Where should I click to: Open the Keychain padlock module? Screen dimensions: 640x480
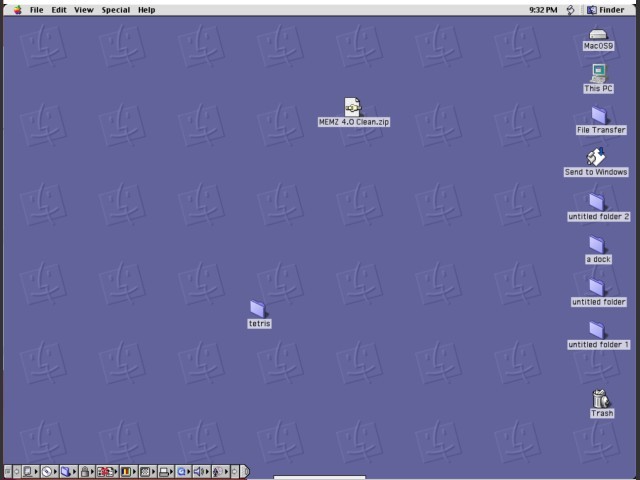point(87,471)
